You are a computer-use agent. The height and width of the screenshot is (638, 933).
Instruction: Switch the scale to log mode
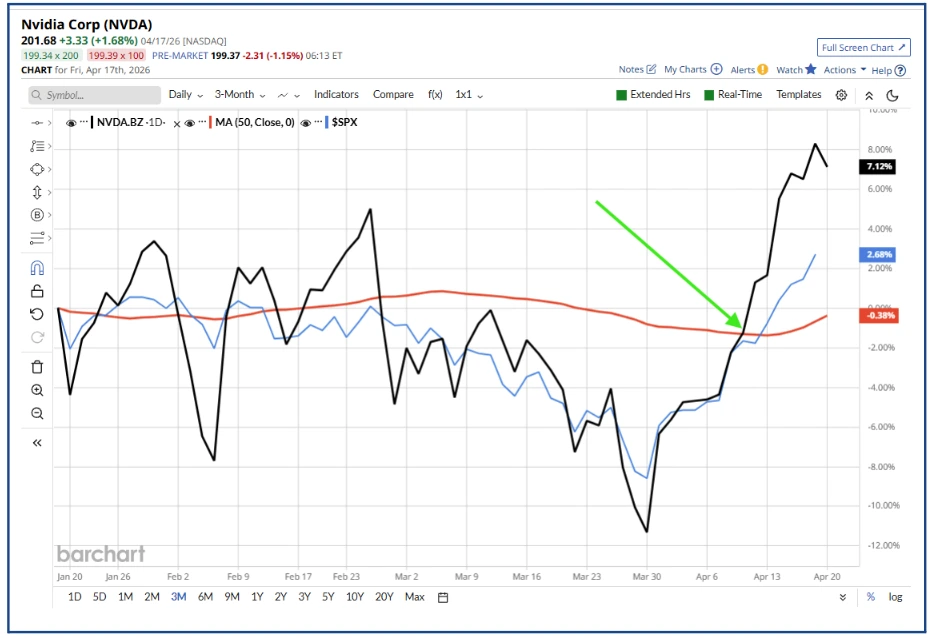coord(895,597)
